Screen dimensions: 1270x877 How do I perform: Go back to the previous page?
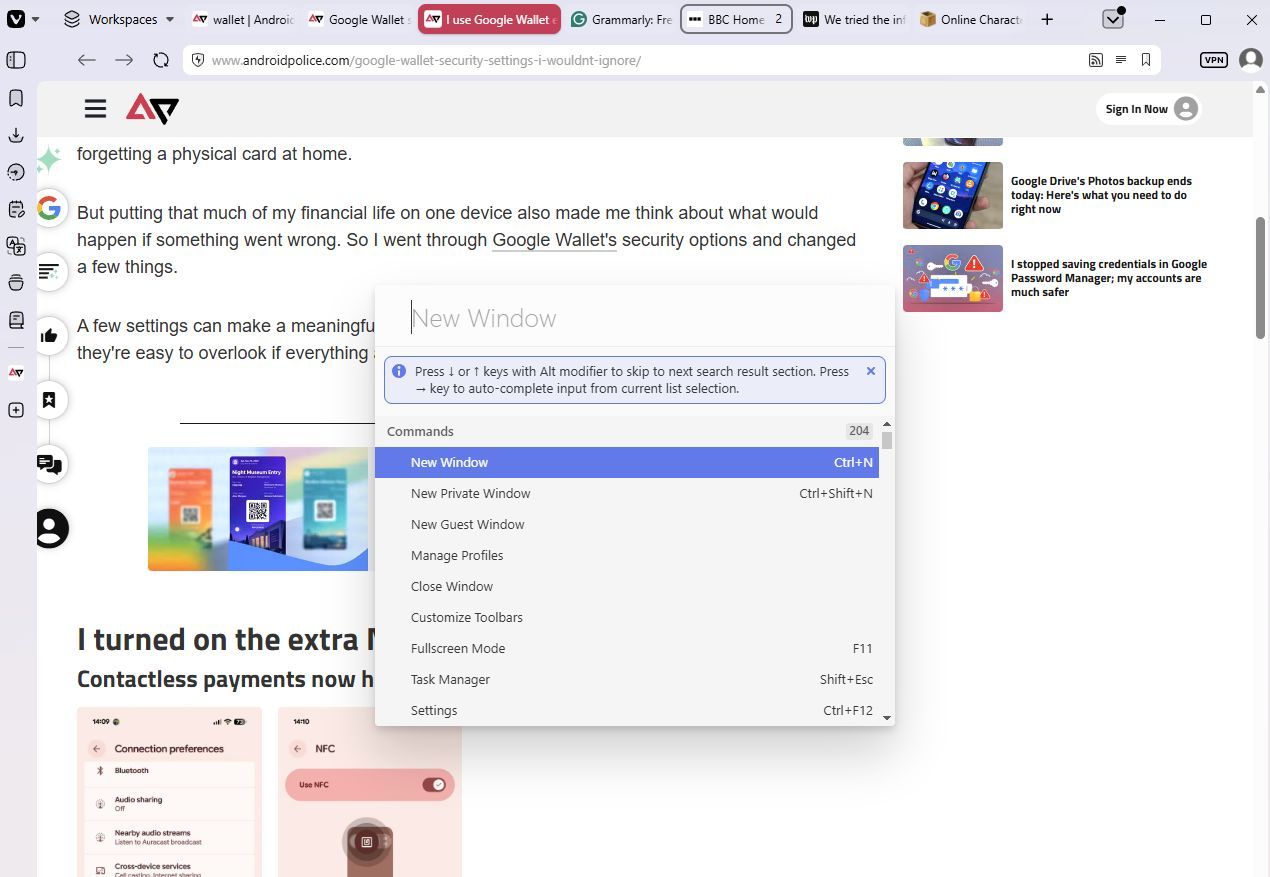87,60
